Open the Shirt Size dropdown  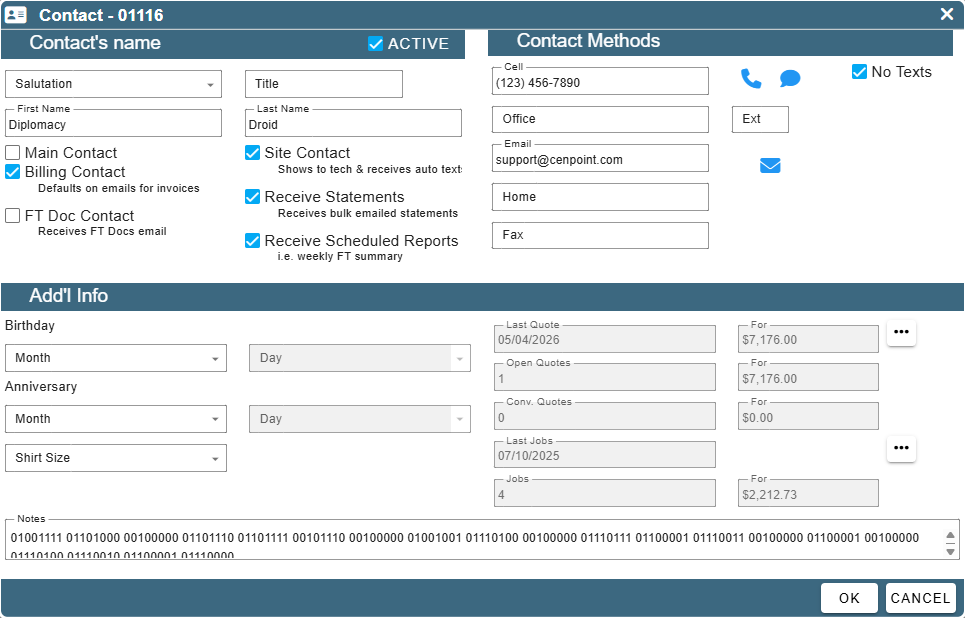pos(116,458)
